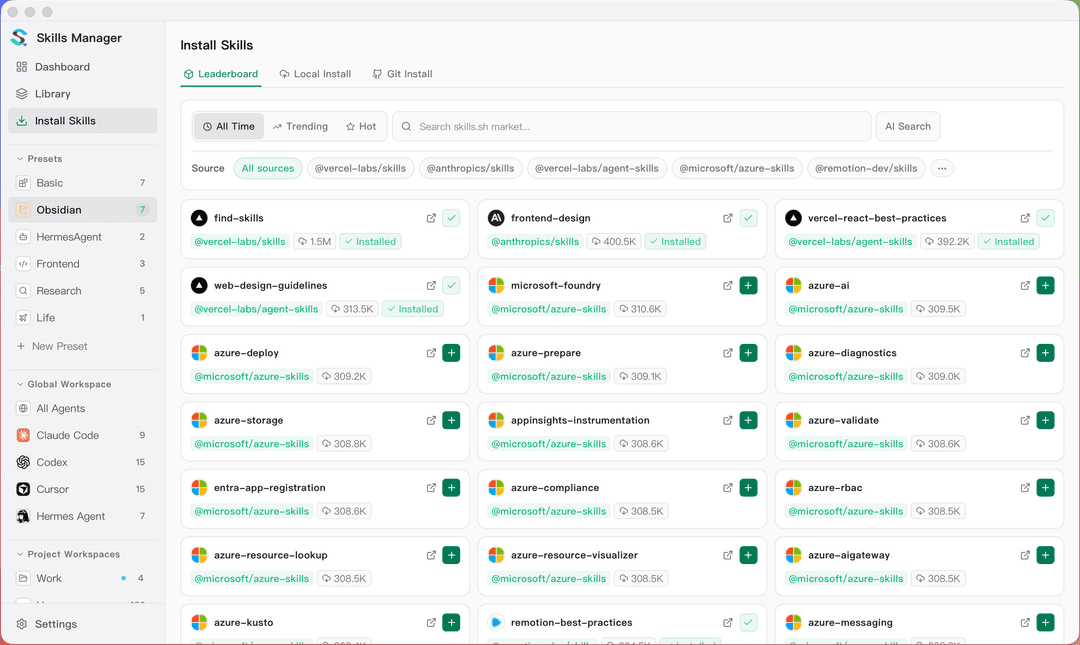Open find-skills external link icon
Image resolution: width=1080 pixels, height=645 pixels.
431,218
